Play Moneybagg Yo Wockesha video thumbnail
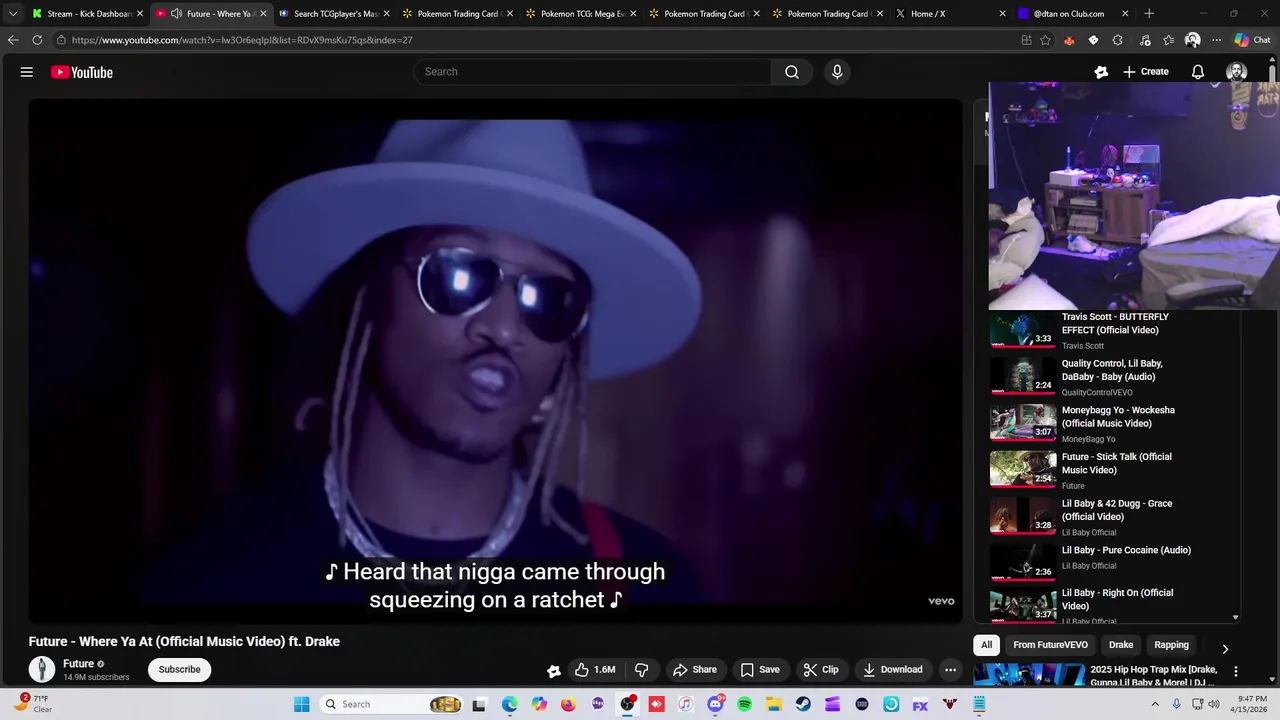Screen dimensions: 1280x720 1023,422
